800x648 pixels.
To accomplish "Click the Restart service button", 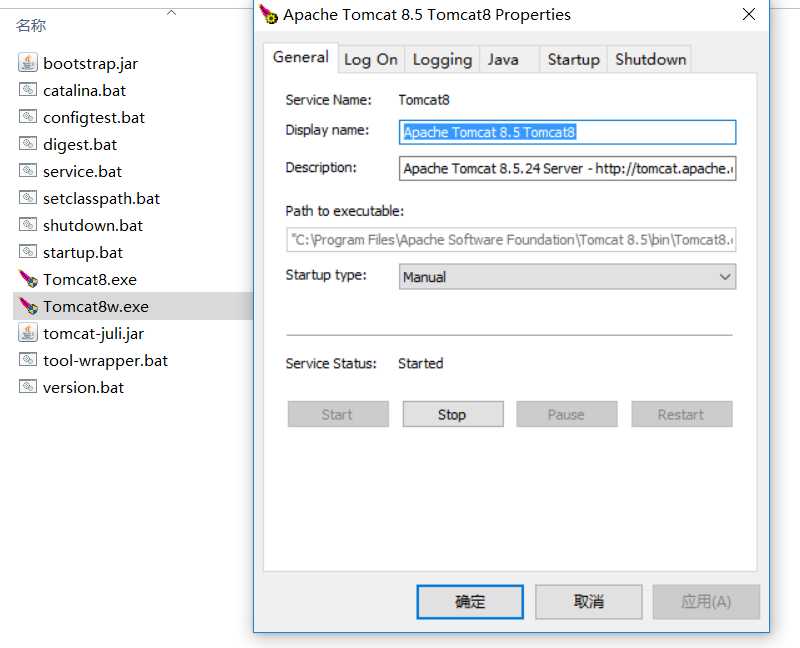I will (682, 414).
